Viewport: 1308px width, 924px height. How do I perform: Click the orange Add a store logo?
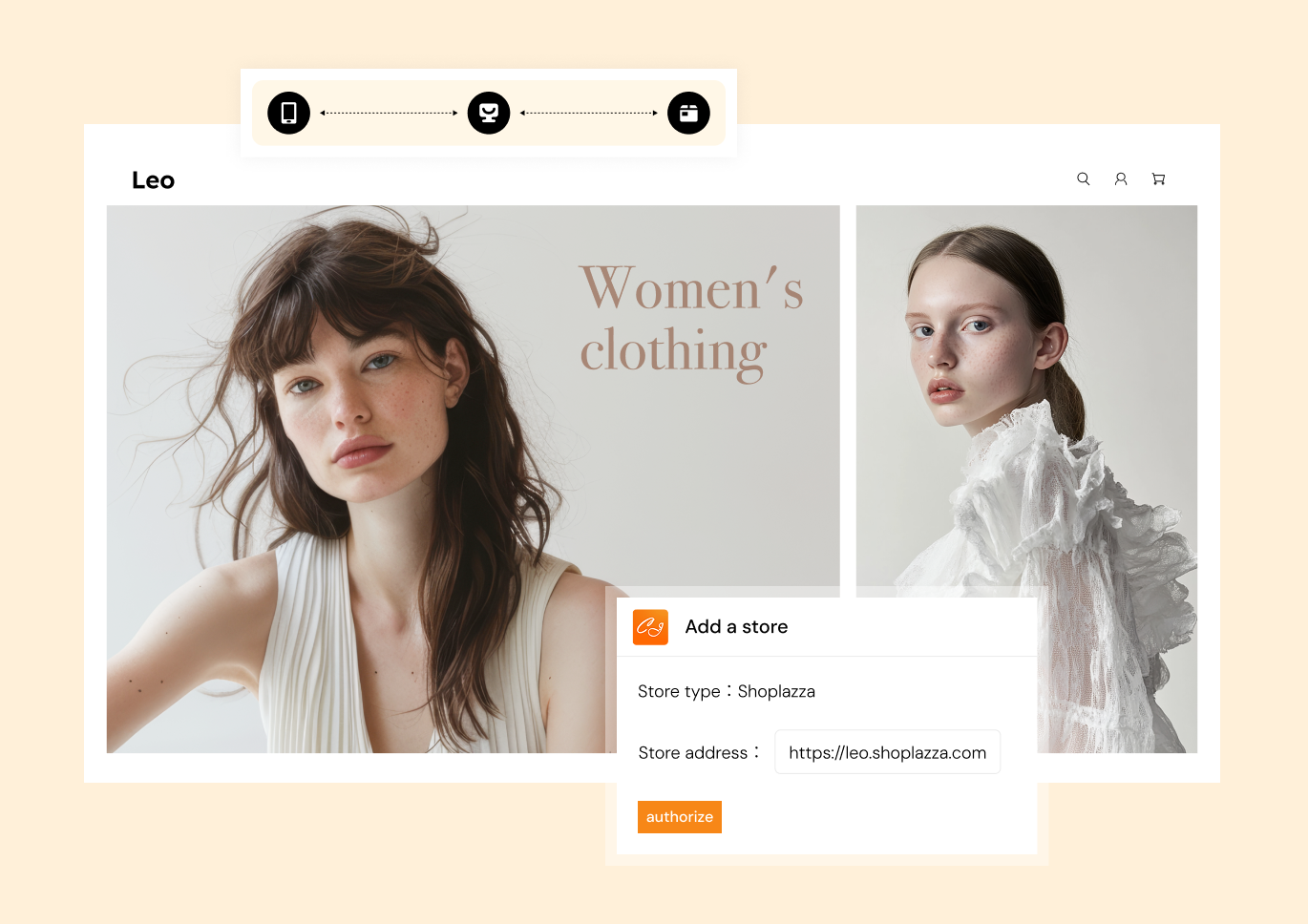click(x=650, y=627)
